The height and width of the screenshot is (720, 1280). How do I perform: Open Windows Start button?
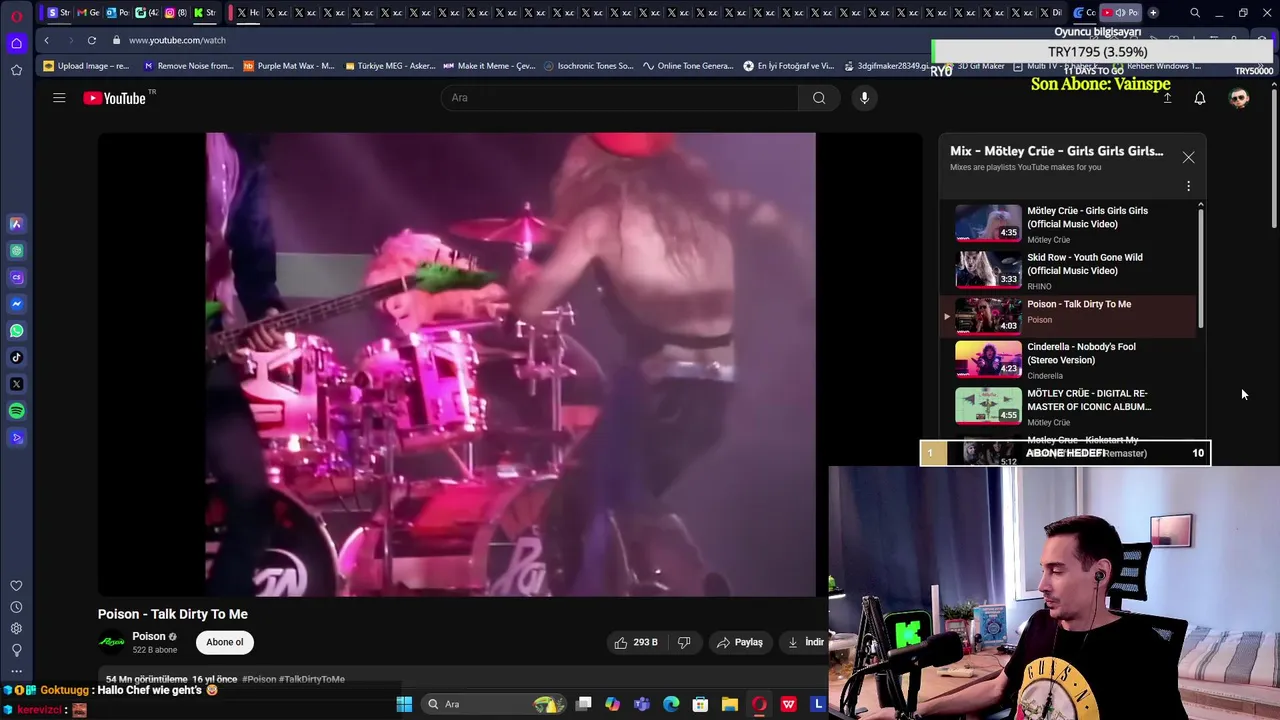point(404,704)
